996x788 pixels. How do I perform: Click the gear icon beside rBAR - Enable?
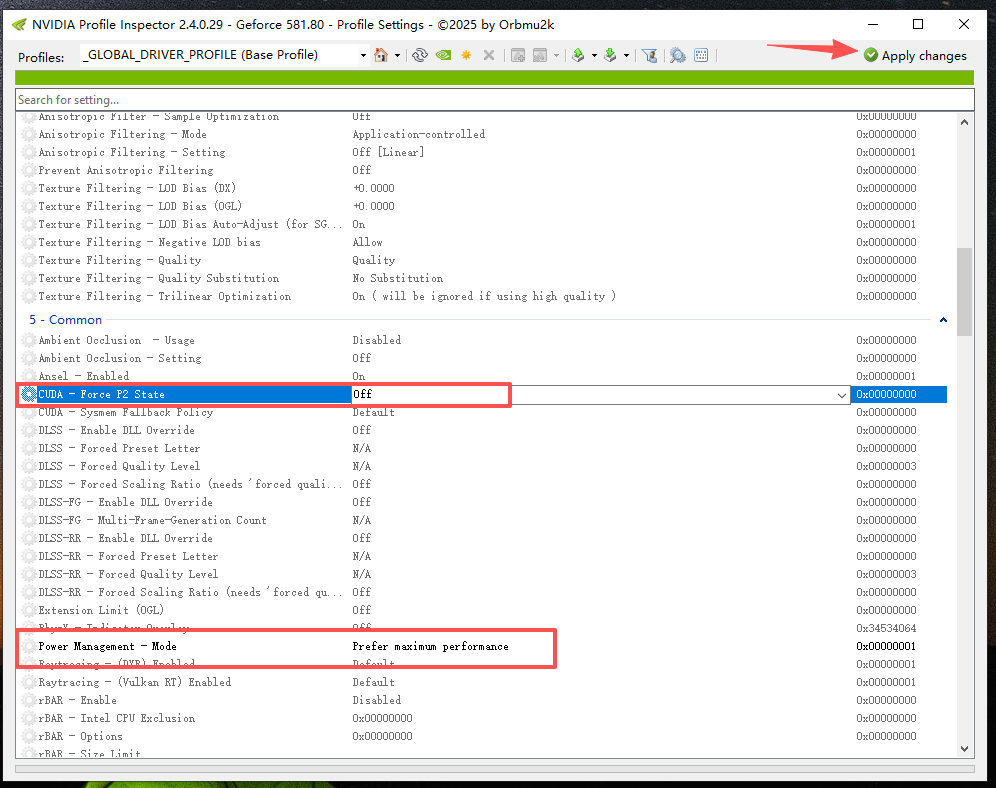click(x=29, y=700)
